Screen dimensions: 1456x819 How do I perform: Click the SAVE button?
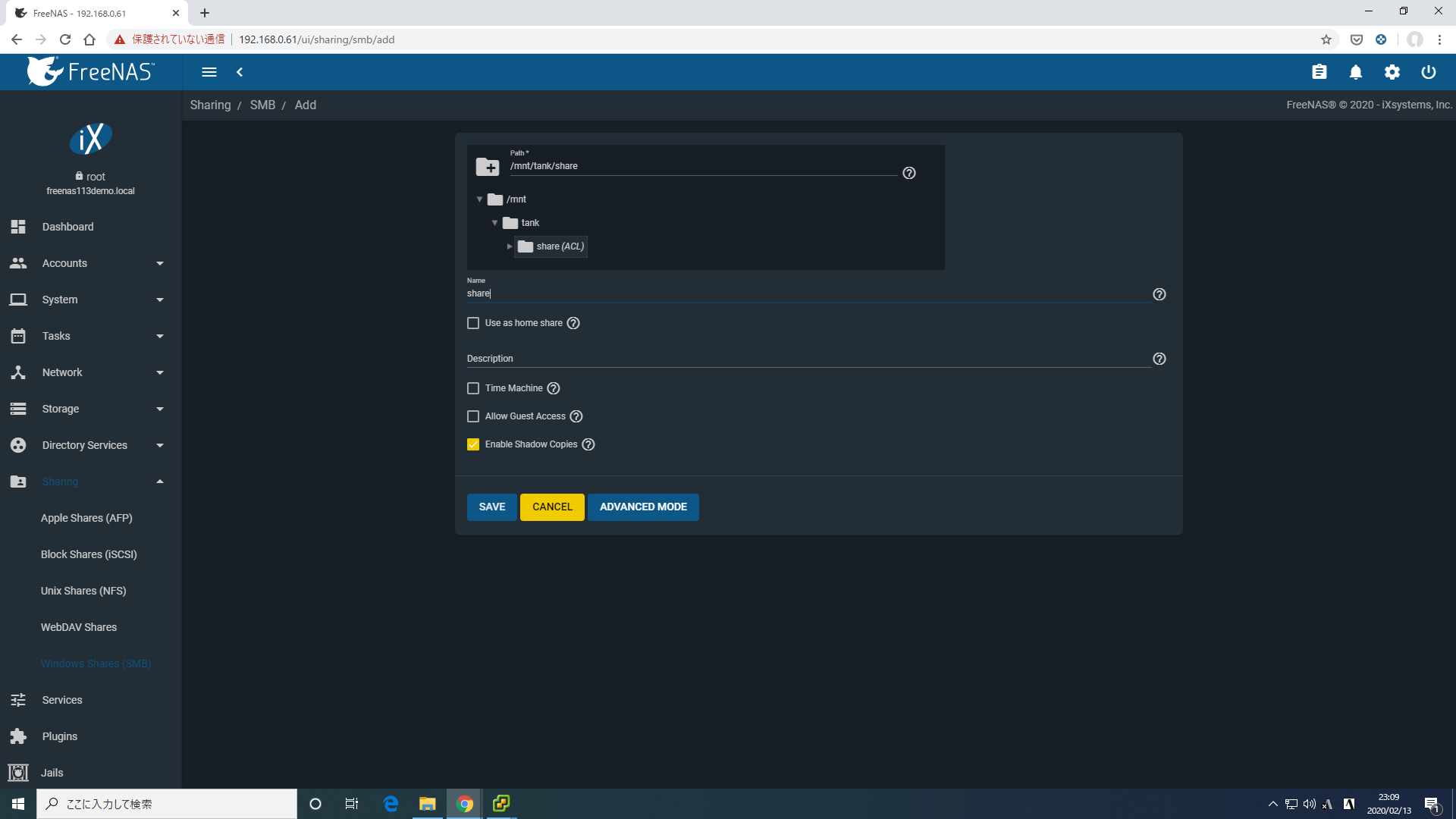click(492, 507)
